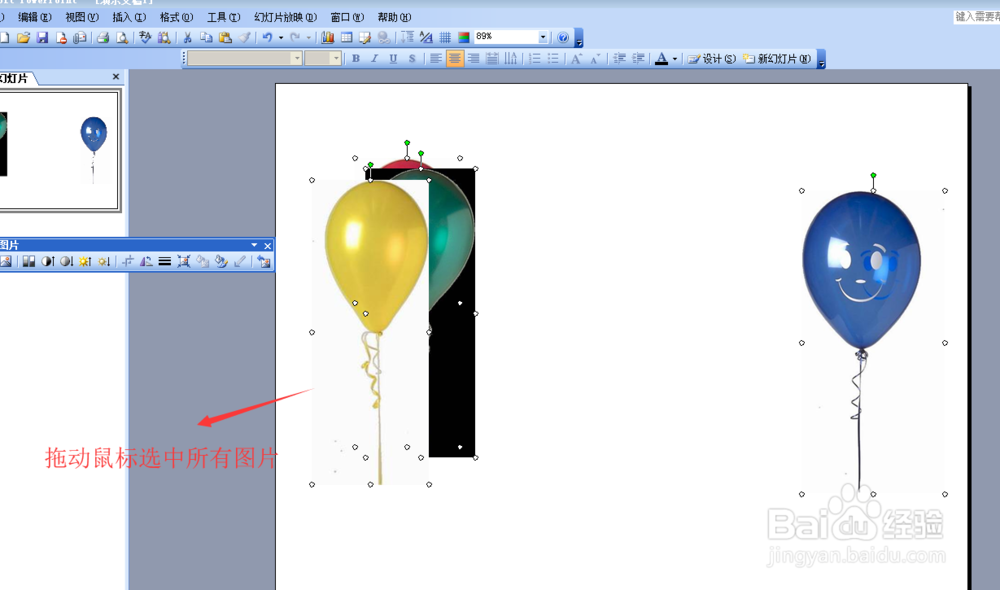This screenshot has height=590, width=1000.
Task: Toggle Align Right
Action: pyautogui.click(x=473, y=59)
